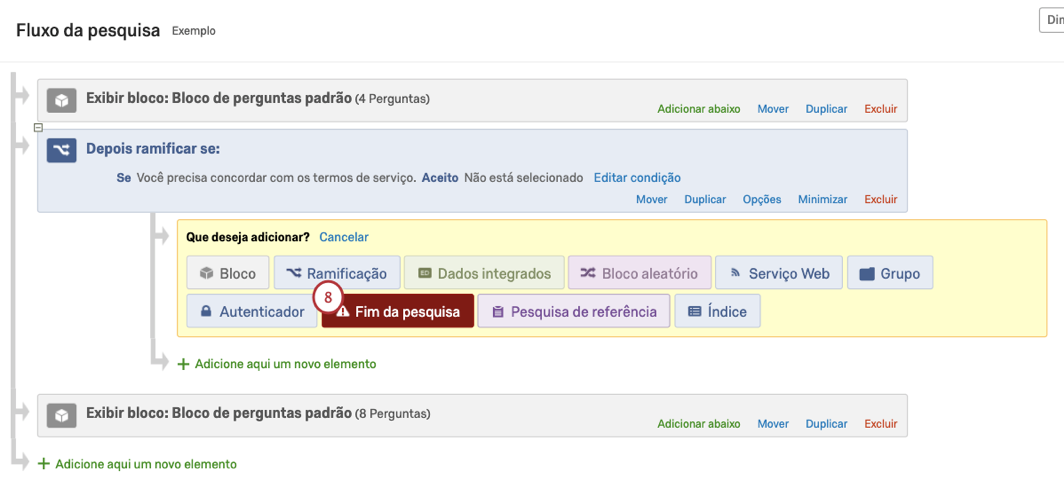Click Duplicar on 8 Perguntas block

tap(826, 424)
